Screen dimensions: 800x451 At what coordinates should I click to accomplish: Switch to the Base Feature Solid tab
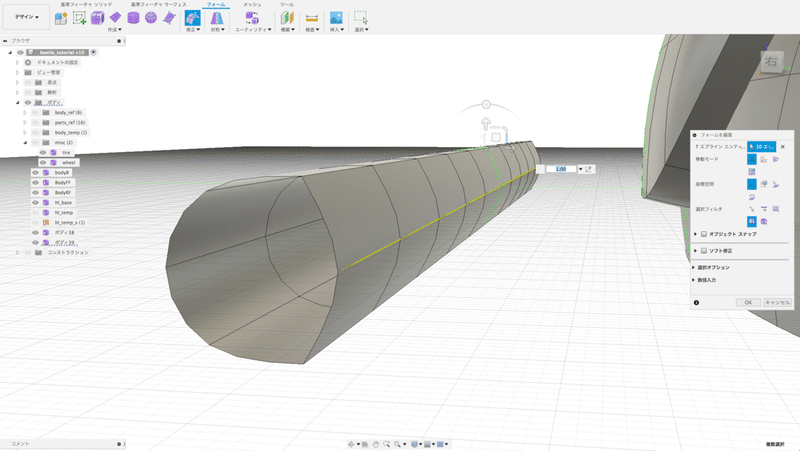click(x=86, y=4)
